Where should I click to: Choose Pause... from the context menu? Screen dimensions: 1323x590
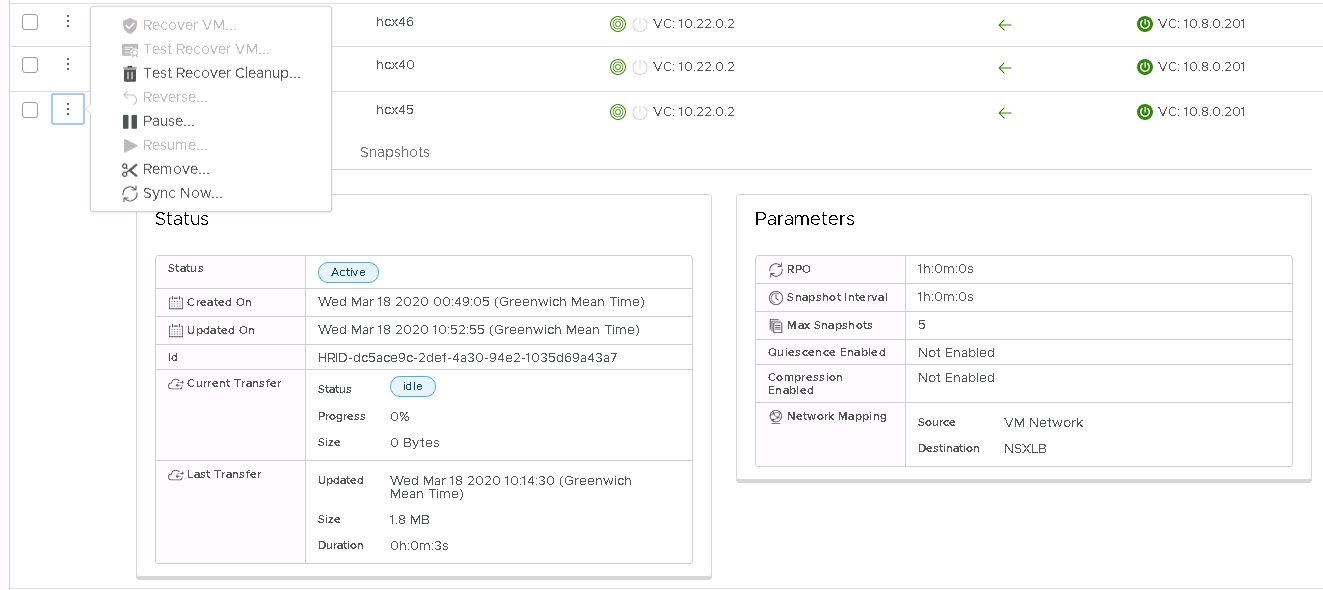click(168, 121)
